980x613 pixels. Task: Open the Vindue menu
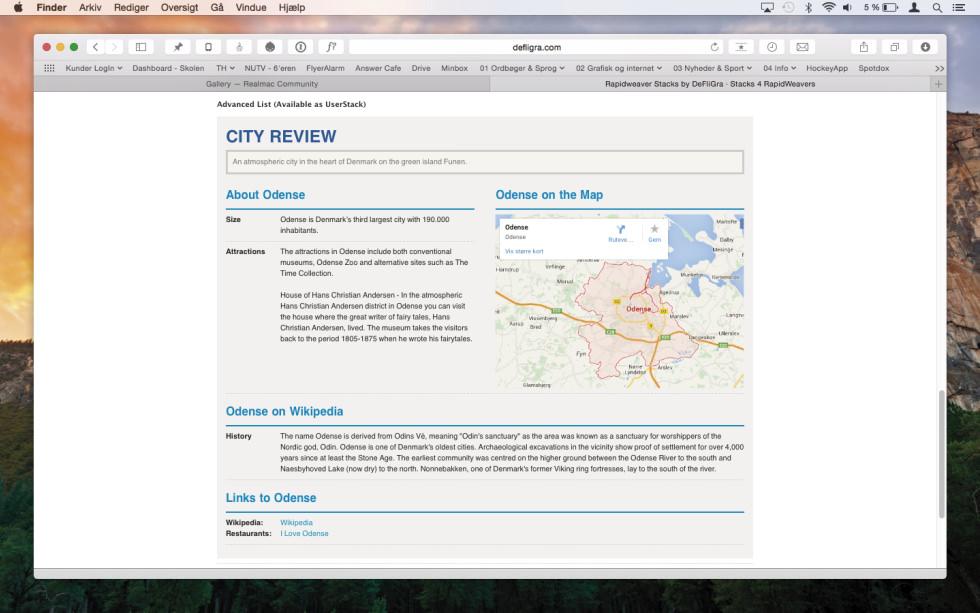[251, 7]
